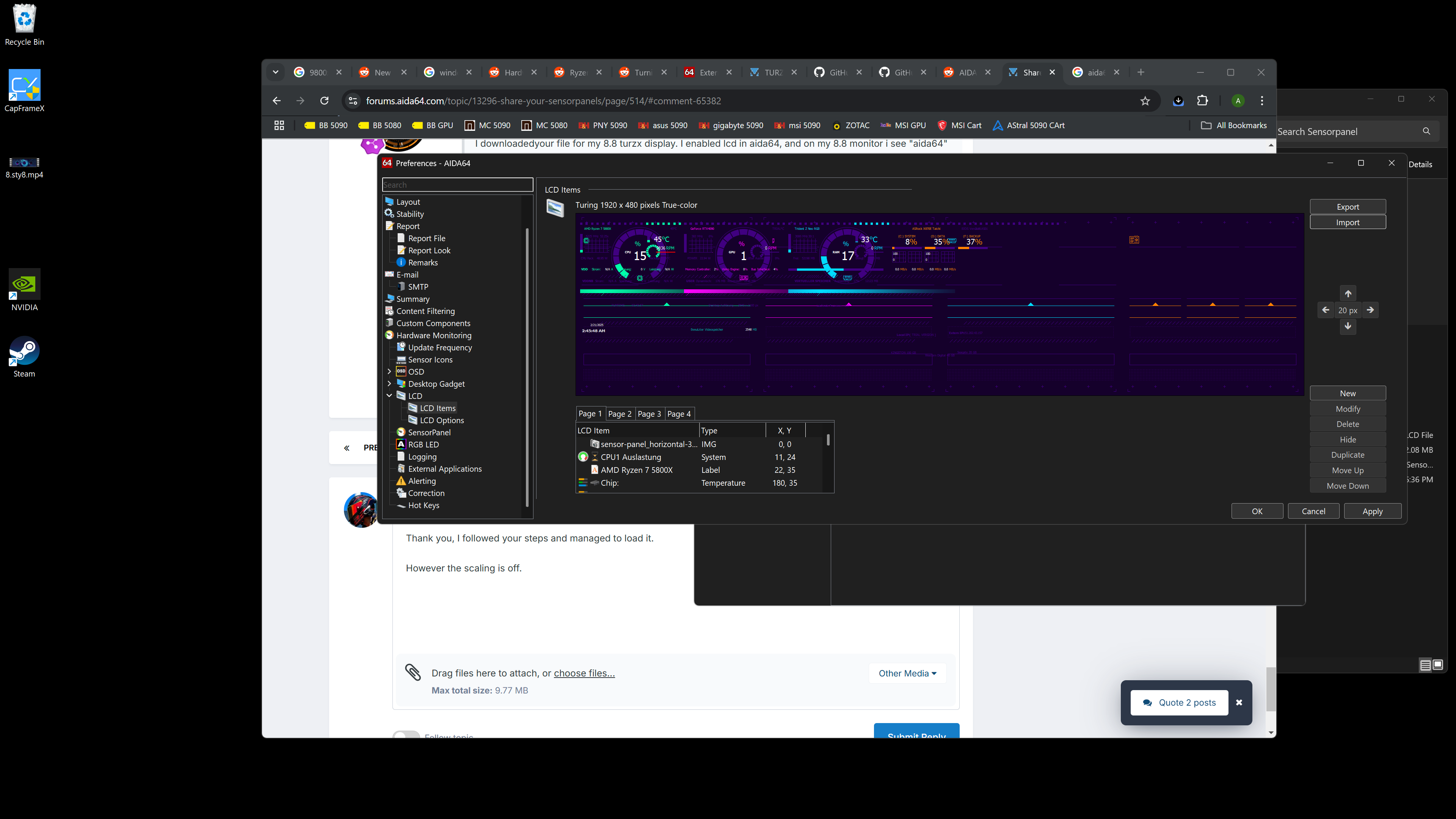Click the Turing LCD device icon
1456x819 pixels.
555,208
